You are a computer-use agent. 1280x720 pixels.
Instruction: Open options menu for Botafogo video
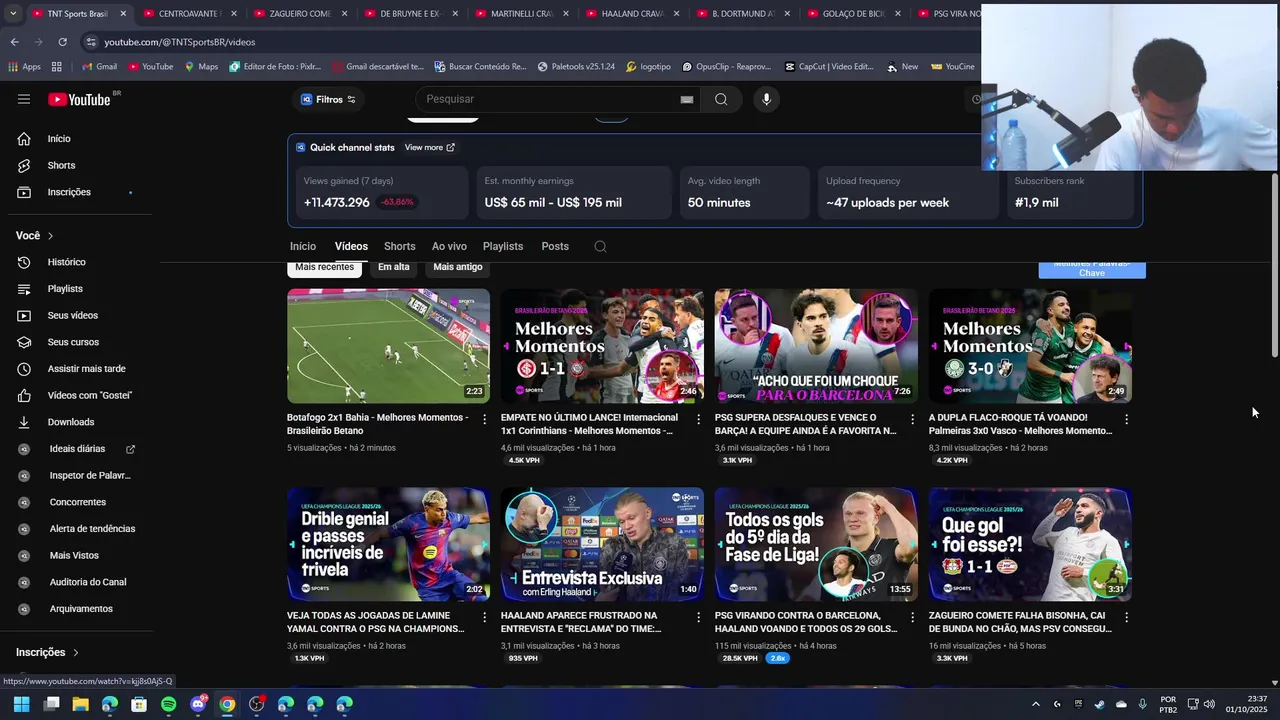(485, 419)
